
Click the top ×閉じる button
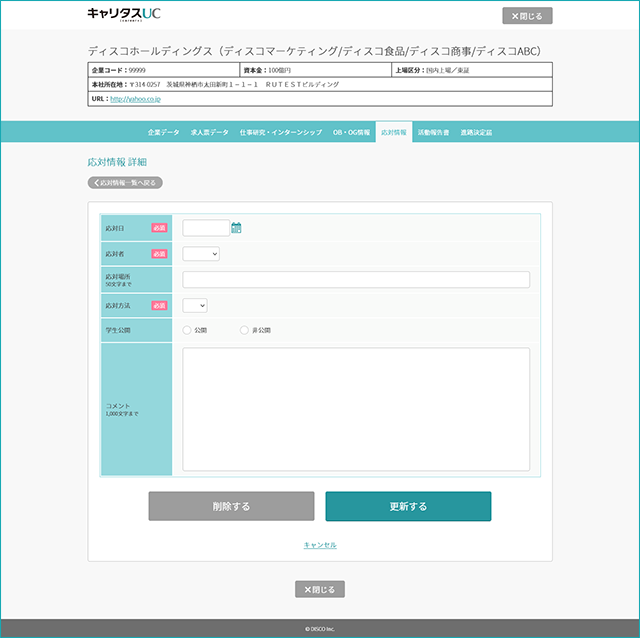click(x=527, y=16)
